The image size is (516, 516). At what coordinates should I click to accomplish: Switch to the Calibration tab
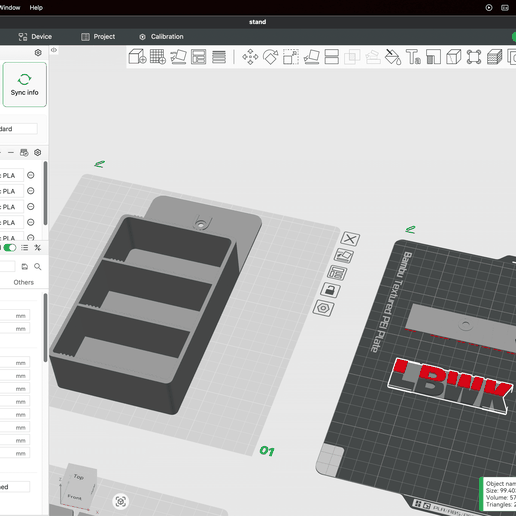pyautogui.click(x=161, y=37)
